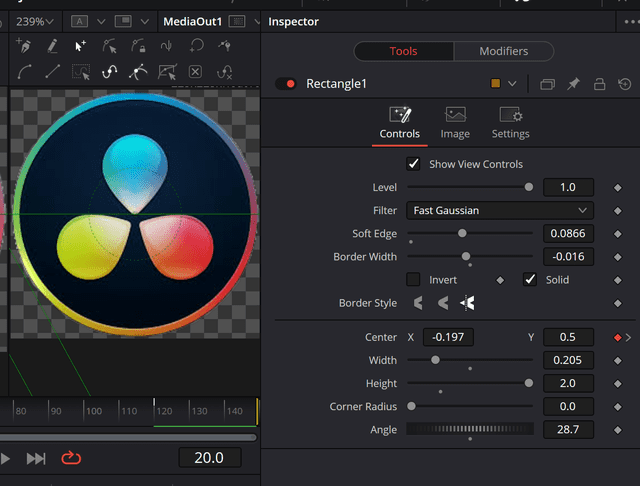Click the MediaOut1 viewer grid icon
640x486 pixels.
(237, 21)
